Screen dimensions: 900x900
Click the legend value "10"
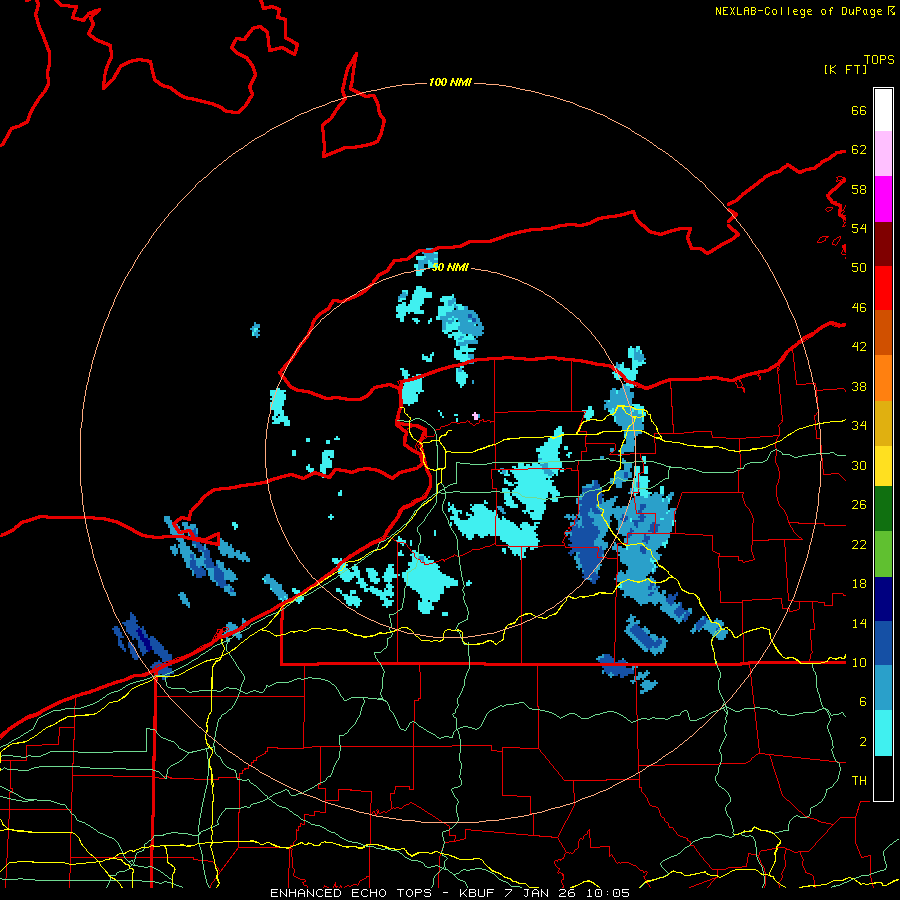click(859, 663)
